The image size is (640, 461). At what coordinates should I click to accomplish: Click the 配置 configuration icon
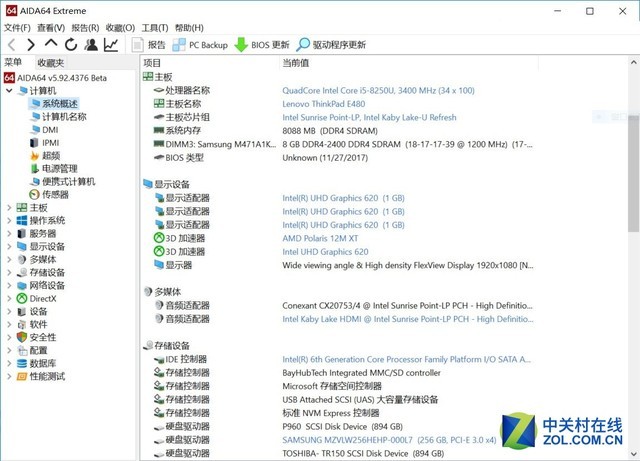point(22,350)
